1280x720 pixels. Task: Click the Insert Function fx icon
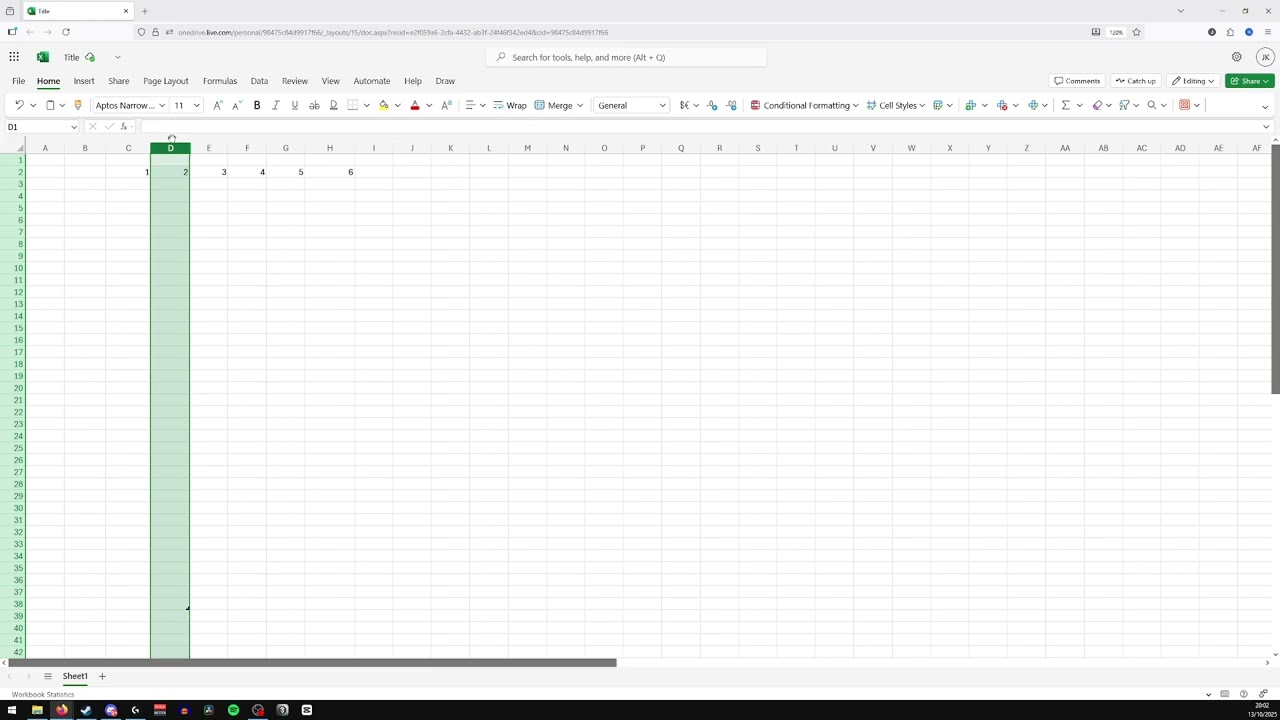(123, 127)
